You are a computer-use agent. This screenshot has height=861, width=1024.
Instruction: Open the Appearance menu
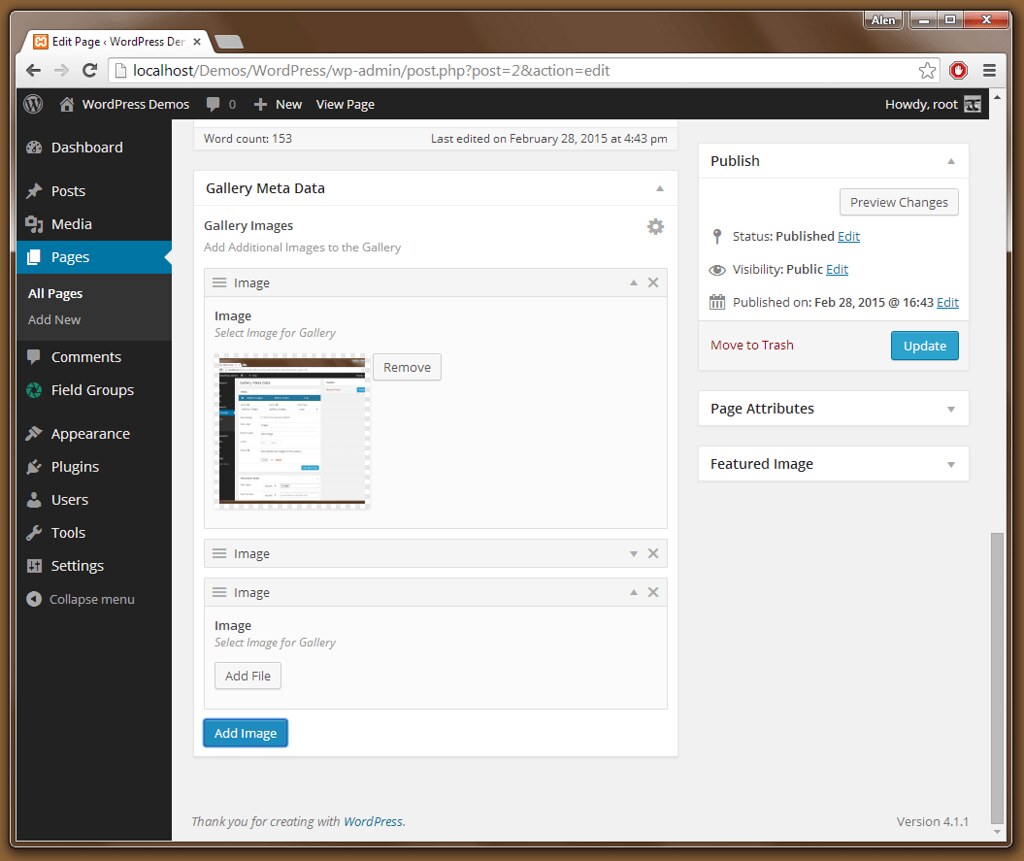pyautogui.click(x=90, y=434)
